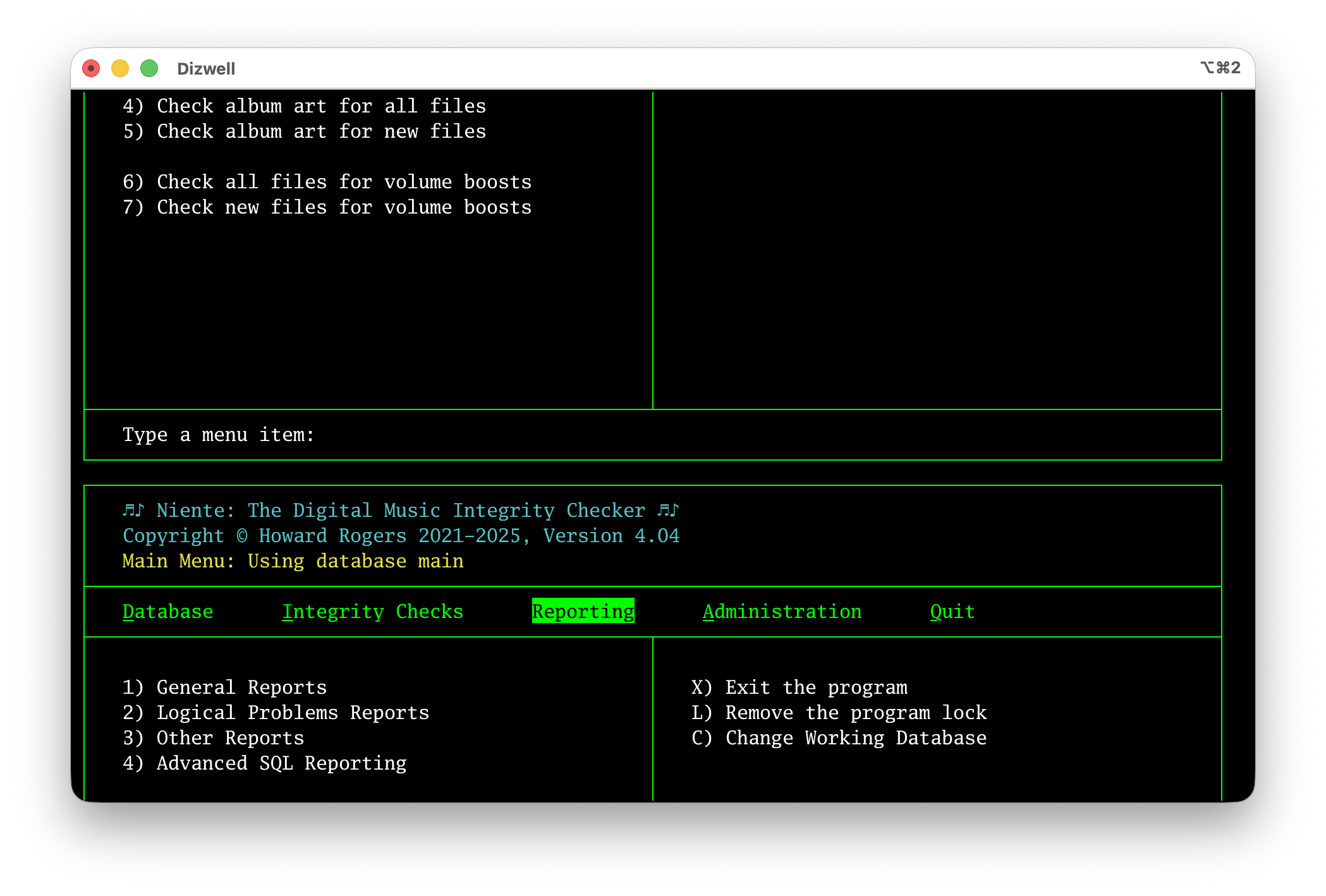
Task: Click Exit the program option
Action: pos(799,687)
